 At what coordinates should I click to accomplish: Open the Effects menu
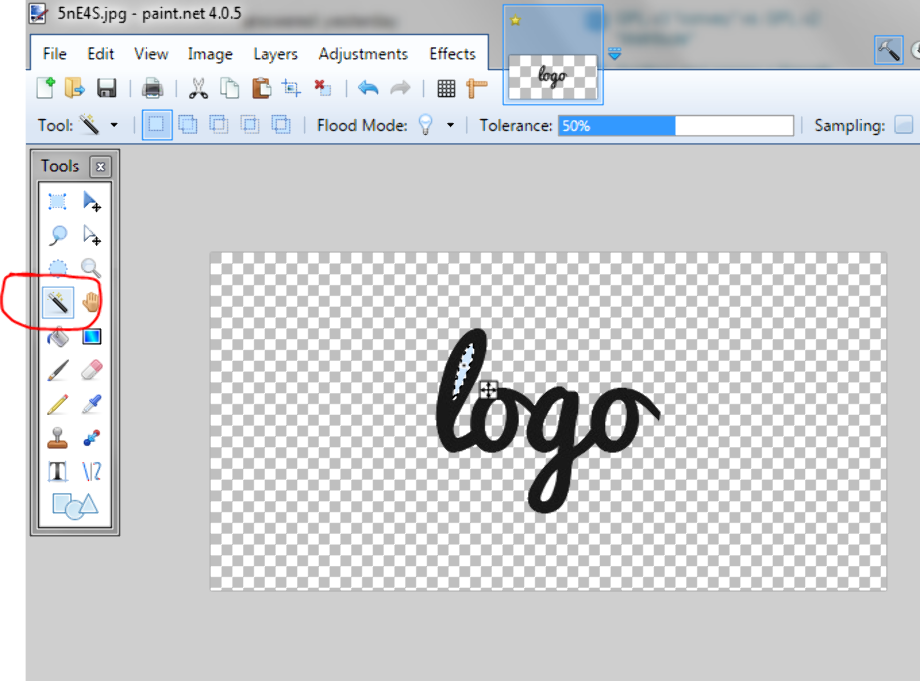coord(452,54)
